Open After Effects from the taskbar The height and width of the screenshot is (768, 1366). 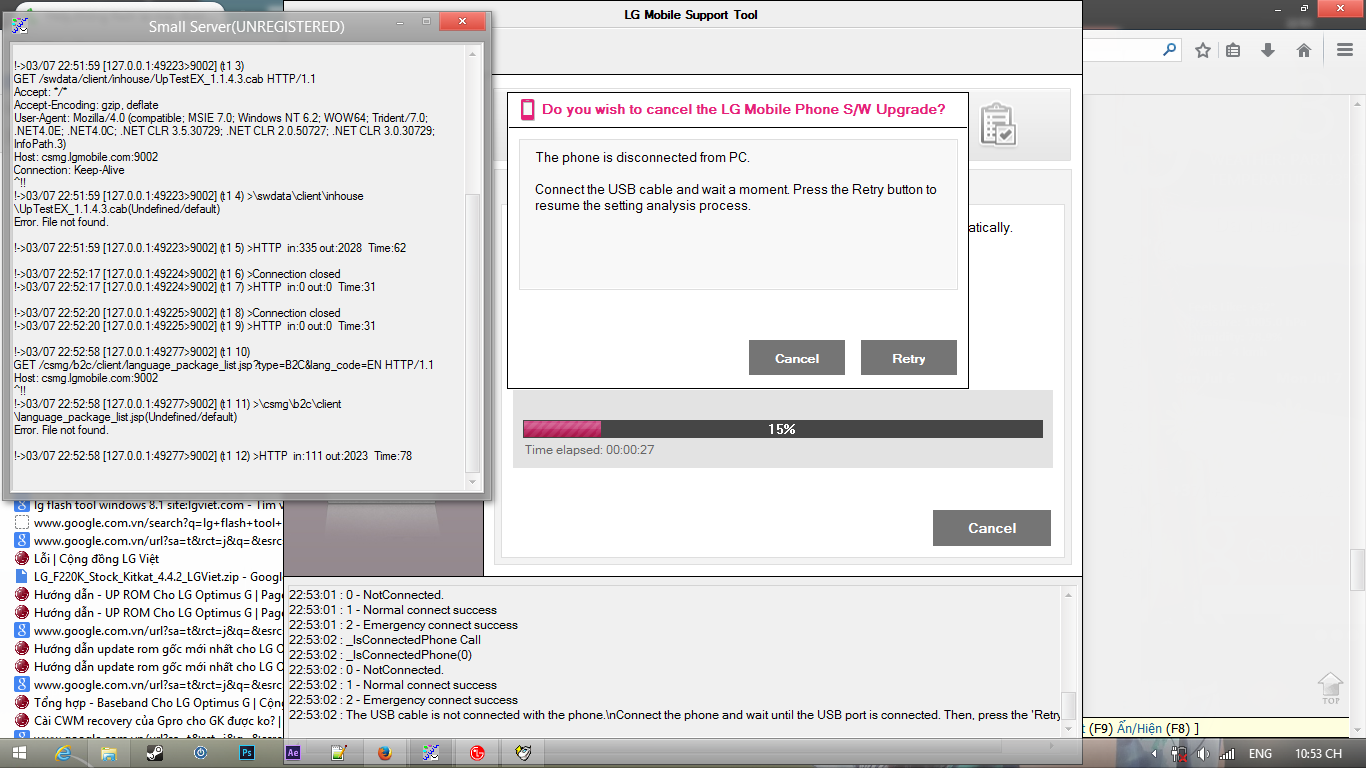tap(294, 753)
